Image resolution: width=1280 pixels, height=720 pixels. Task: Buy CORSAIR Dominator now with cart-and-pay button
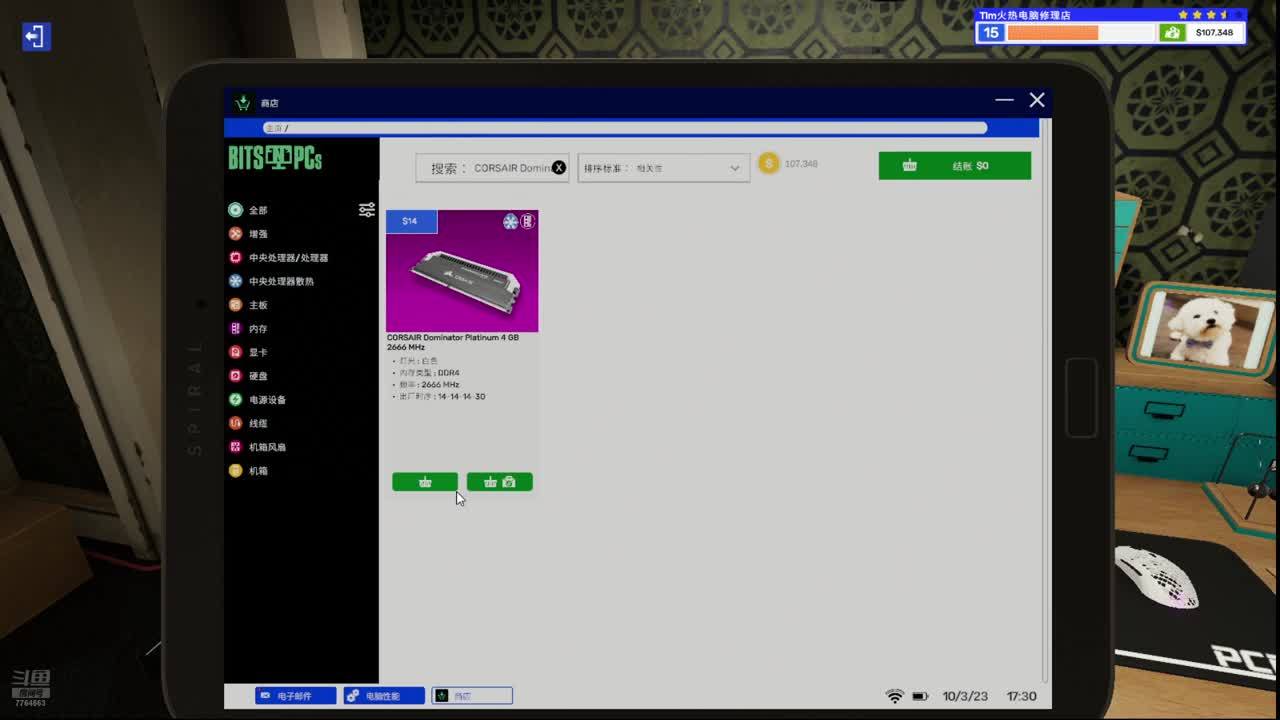(x=500, y=482)
